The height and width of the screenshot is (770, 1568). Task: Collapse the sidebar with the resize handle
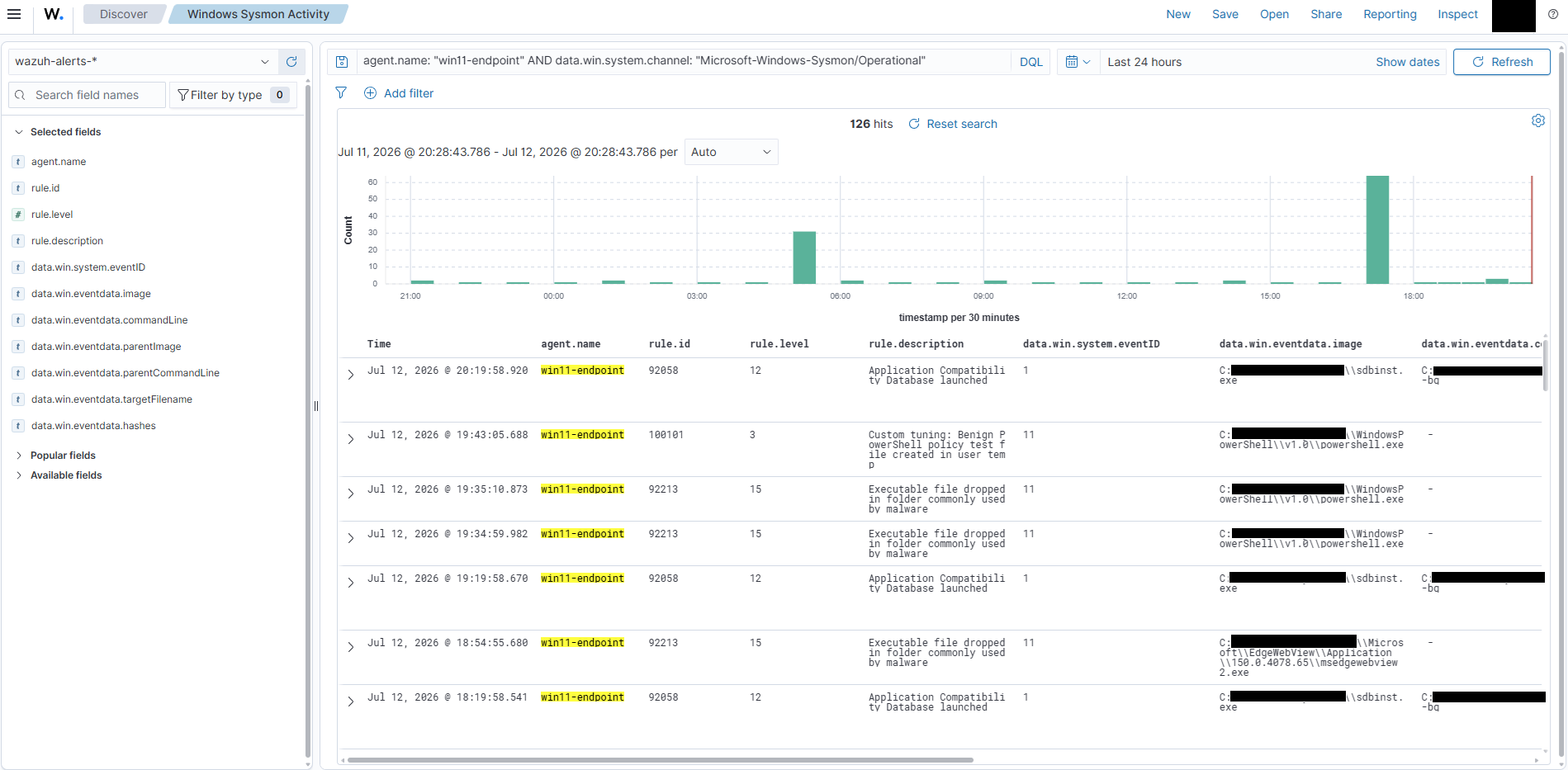click(x=316, y=406)
